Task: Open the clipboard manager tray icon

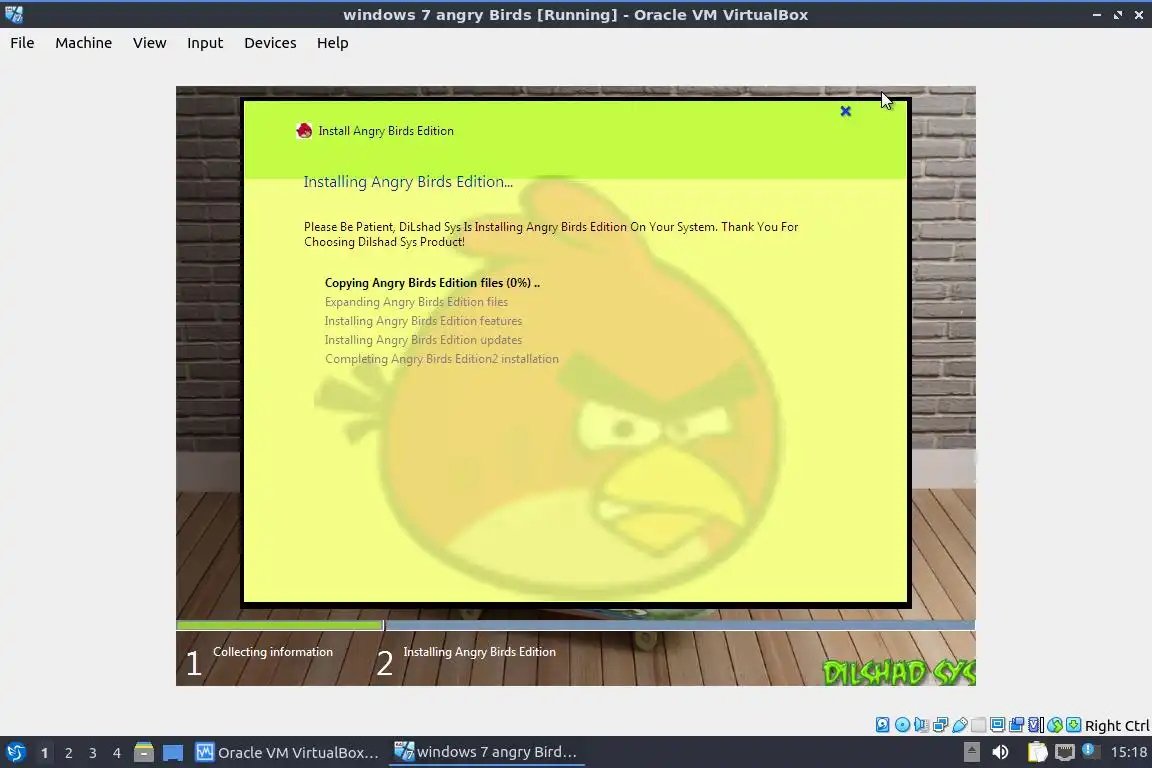Action: [x=1037, y=752]
